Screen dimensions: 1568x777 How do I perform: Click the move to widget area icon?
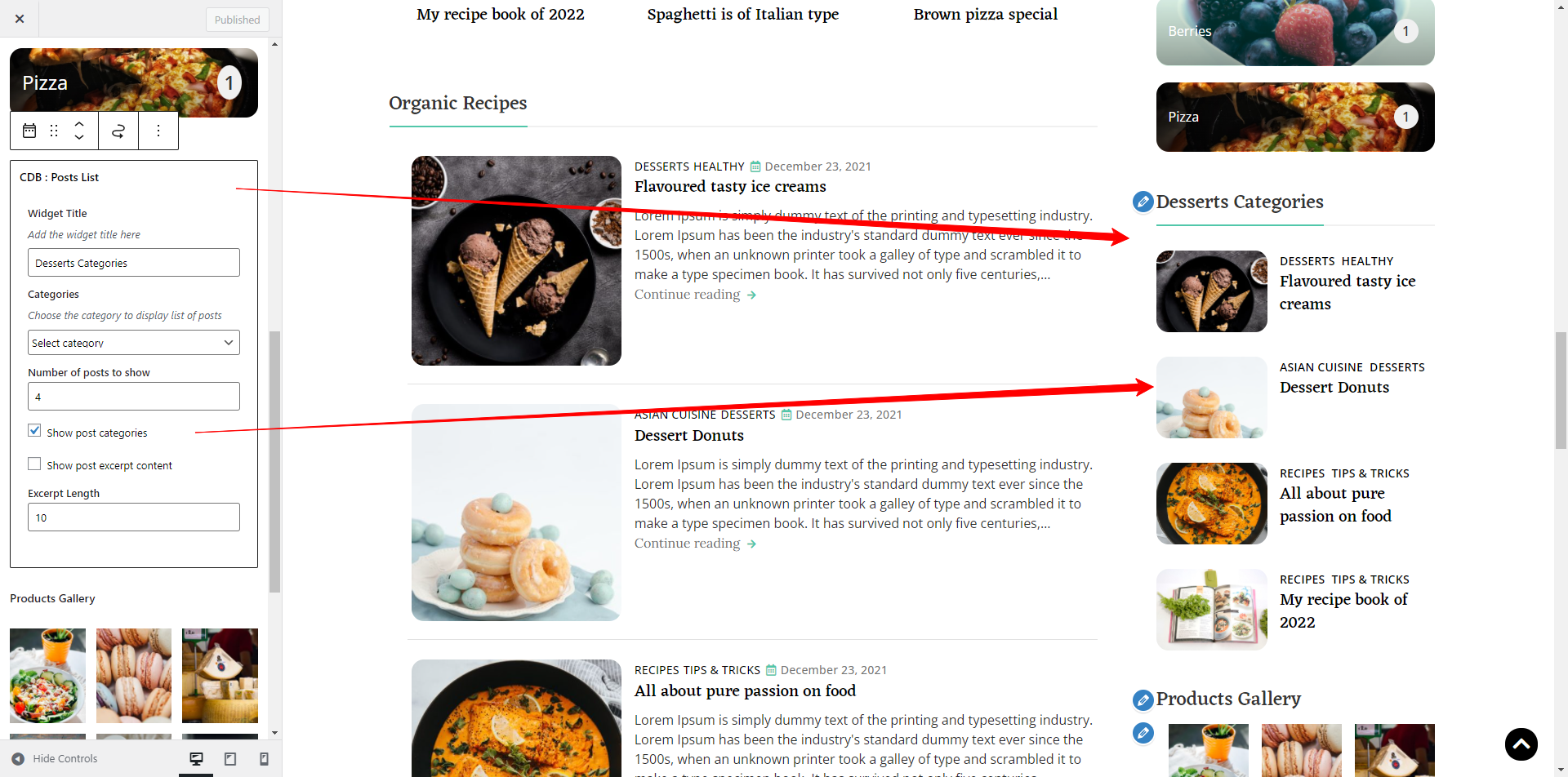[118, 131]
